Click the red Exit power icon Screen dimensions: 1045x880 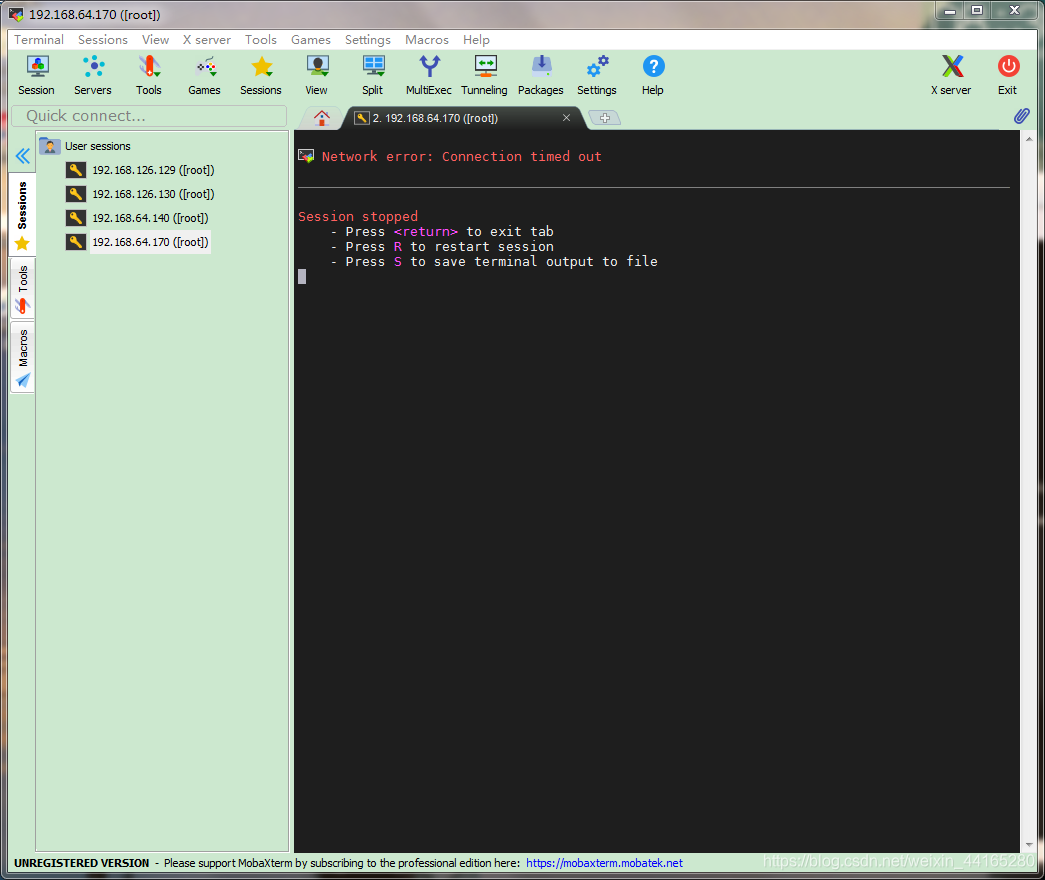click(x=1008, y=75)
